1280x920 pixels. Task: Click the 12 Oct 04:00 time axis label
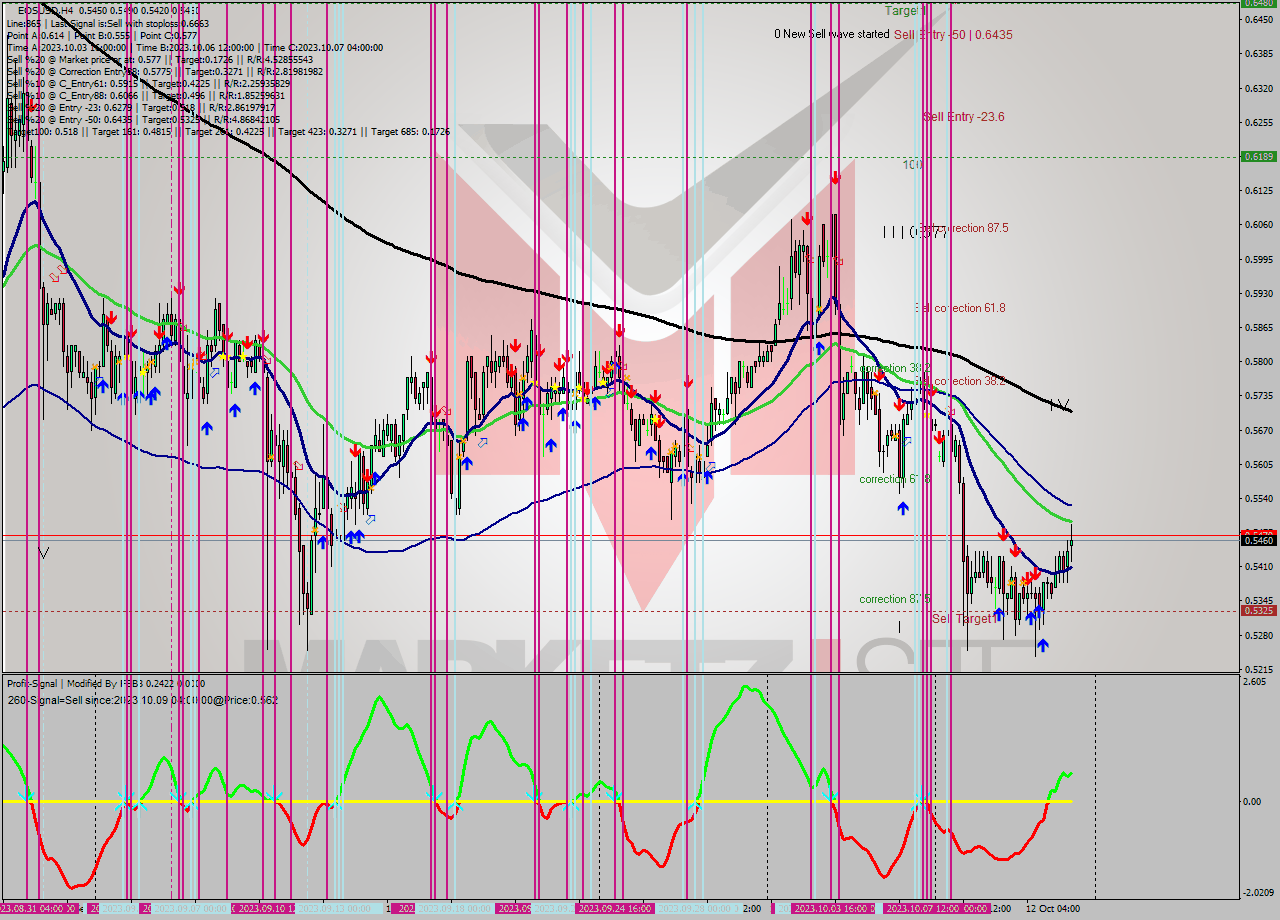[1052, 909]
